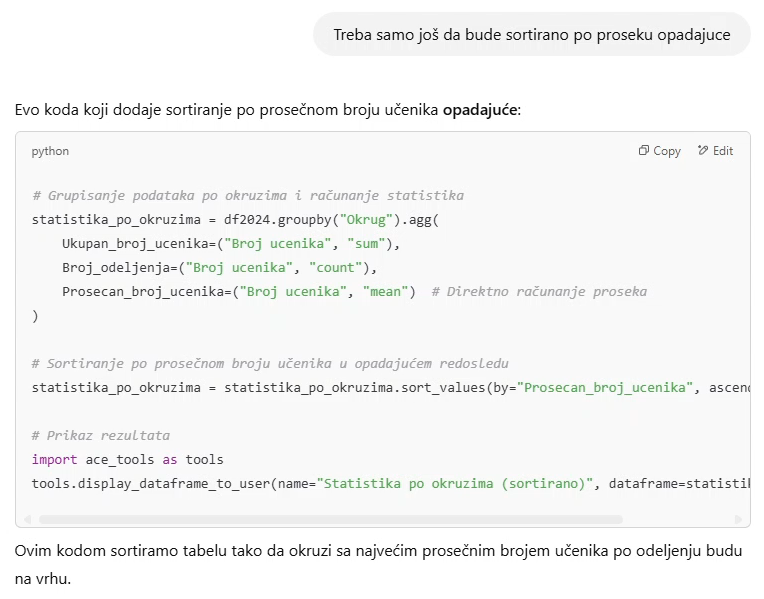This screenshot has height=599, width=764.
Task: Click the "Prosecan_broj_ucenika" string in the sort line
Action: [x=605, y=388]
